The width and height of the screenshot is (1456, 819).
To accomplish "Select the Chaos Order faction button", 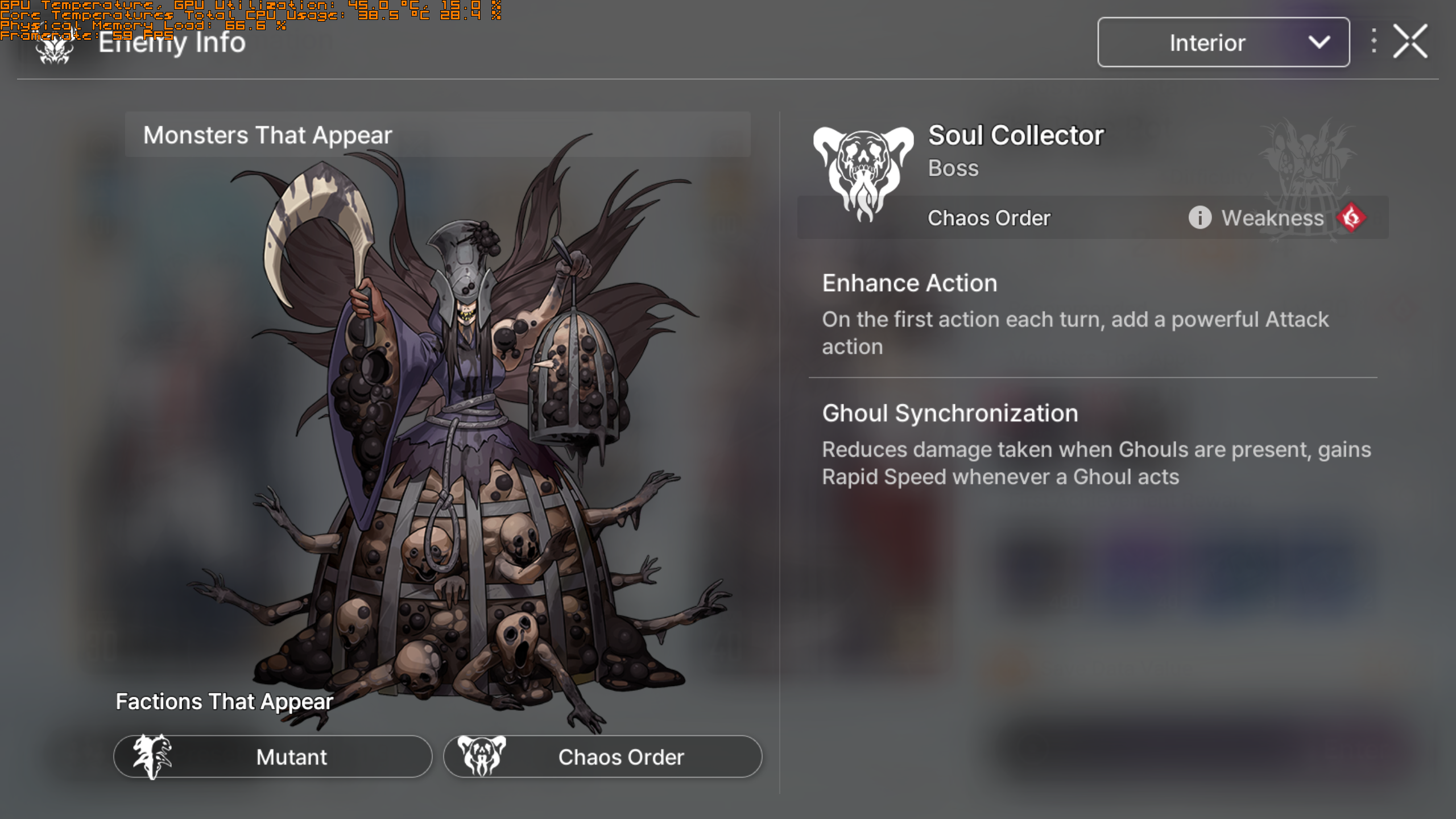I will [603, 756].
